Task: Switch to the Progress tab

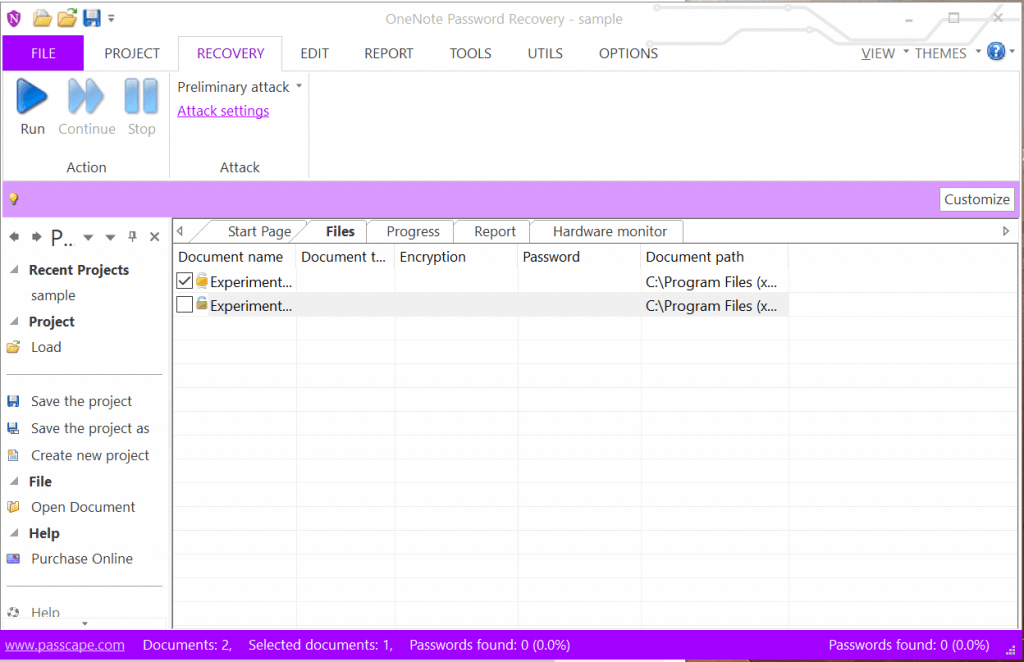Action: point(410,231)
